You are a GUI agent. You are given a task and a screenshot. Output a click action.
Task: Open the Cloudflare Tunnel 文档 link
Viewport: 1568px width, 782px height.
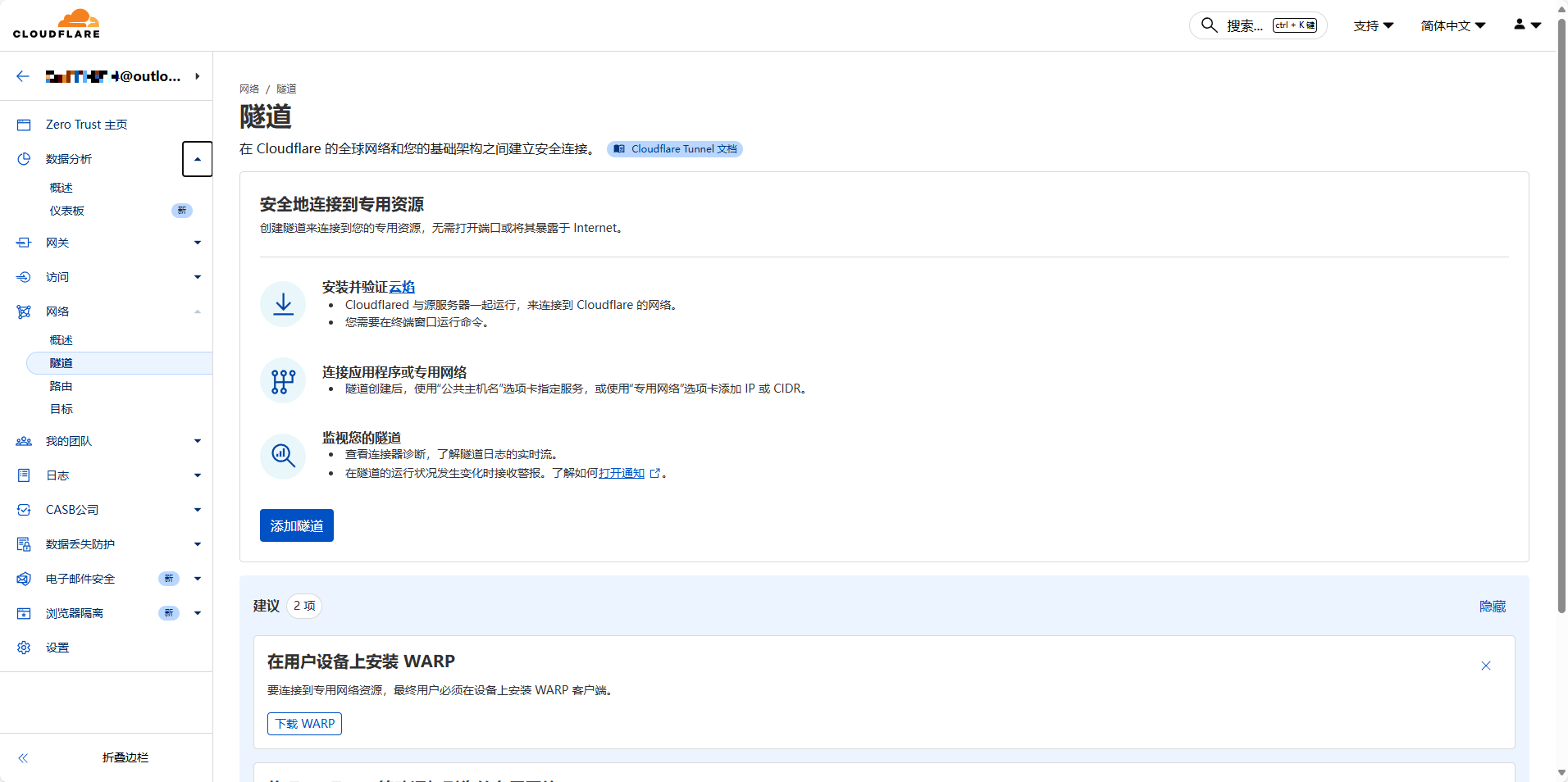[675, 149]
